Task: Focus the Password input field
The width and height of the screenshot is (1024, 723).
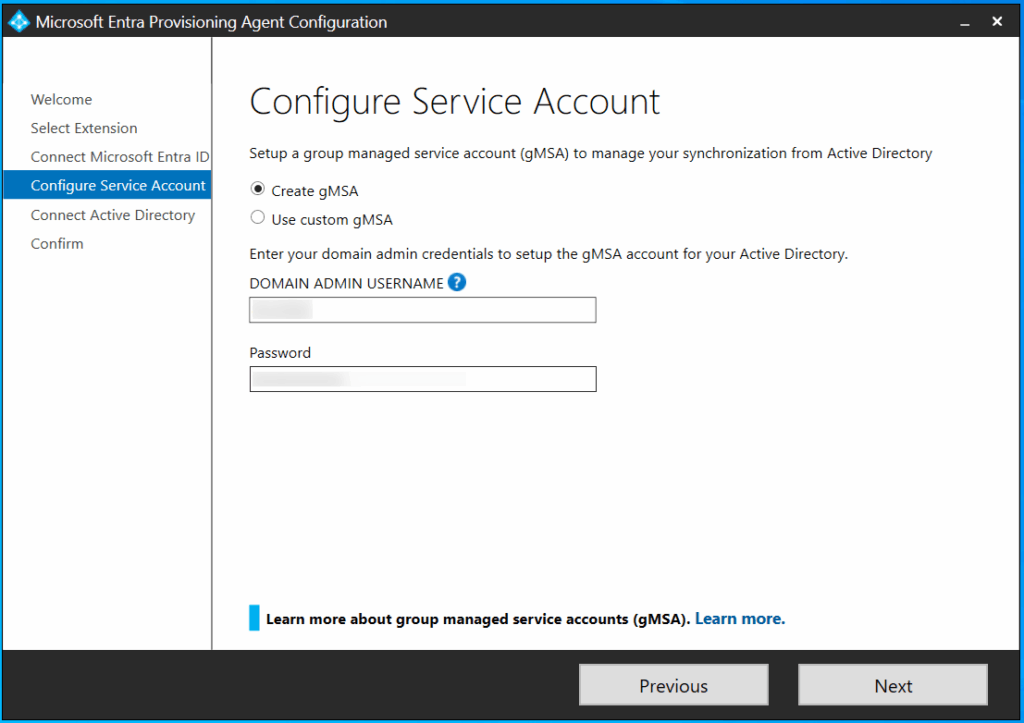Action: 422,379
